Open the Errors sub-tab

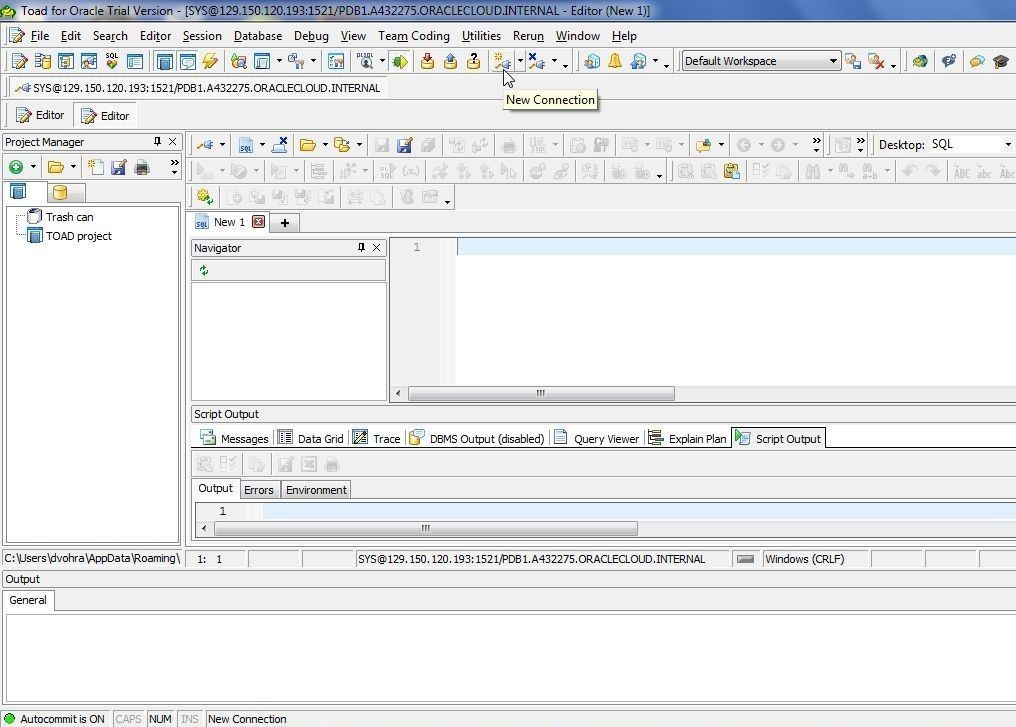coord(259,490)
